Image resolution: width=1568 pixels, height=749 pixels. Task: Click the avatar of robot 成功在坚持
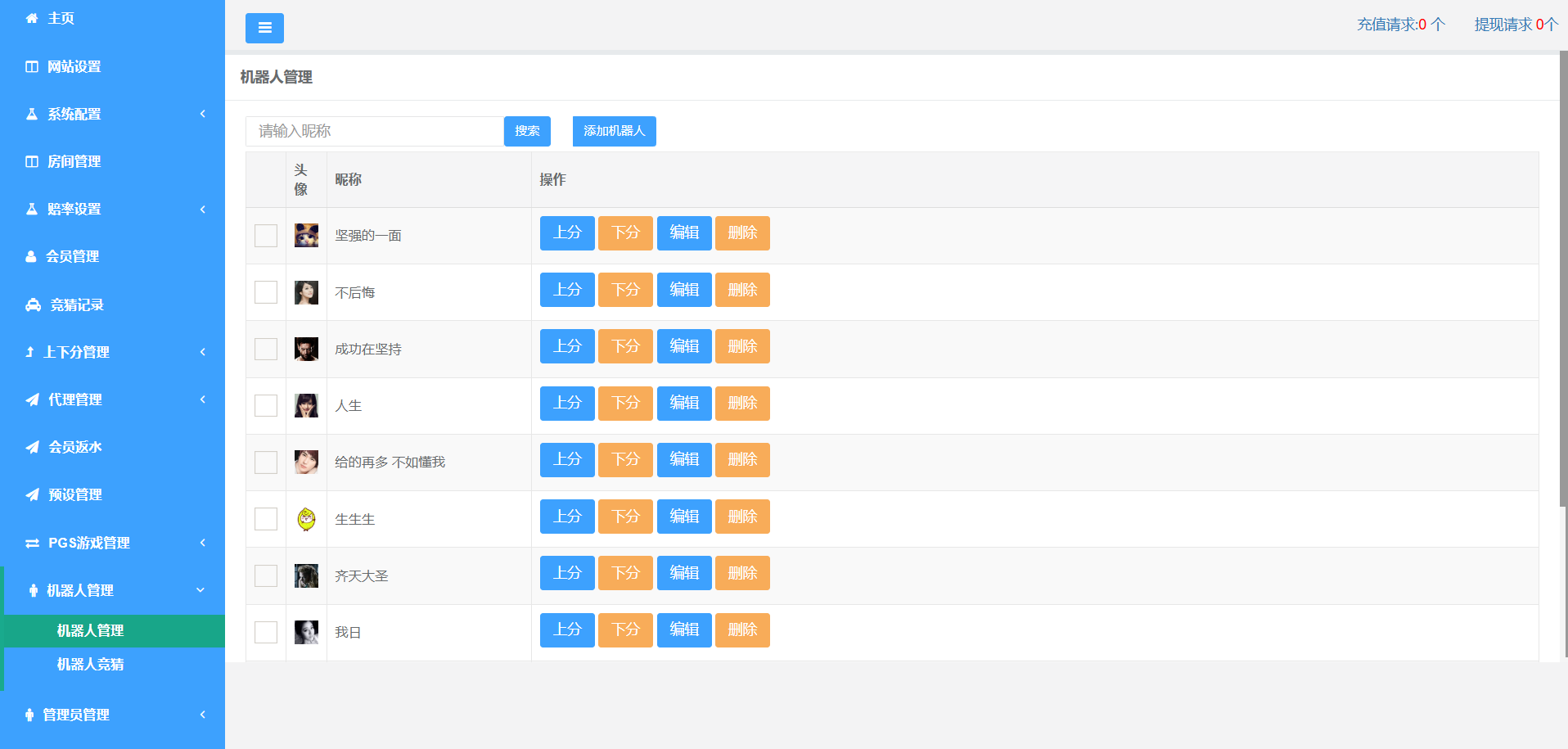click(x=306, y=349)
